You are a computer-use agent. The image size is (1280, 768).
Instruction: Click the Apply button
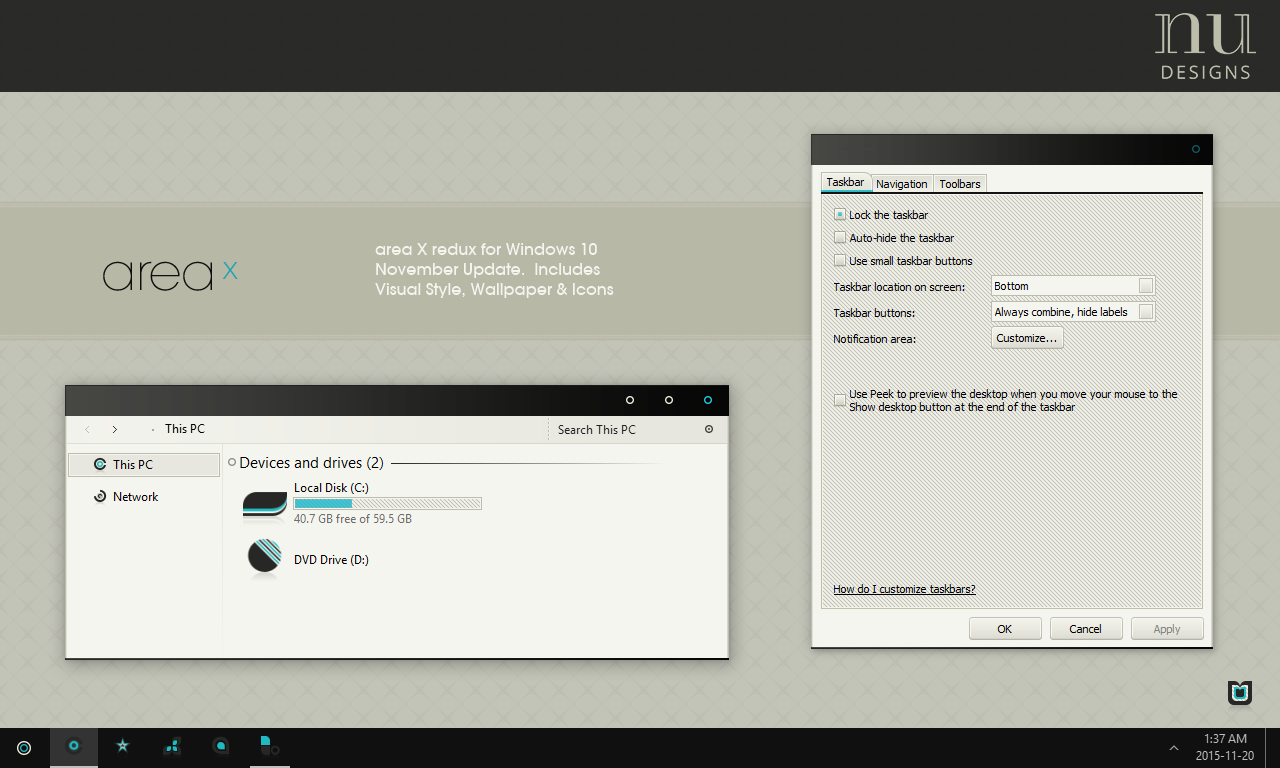(x=1167, y=629)
